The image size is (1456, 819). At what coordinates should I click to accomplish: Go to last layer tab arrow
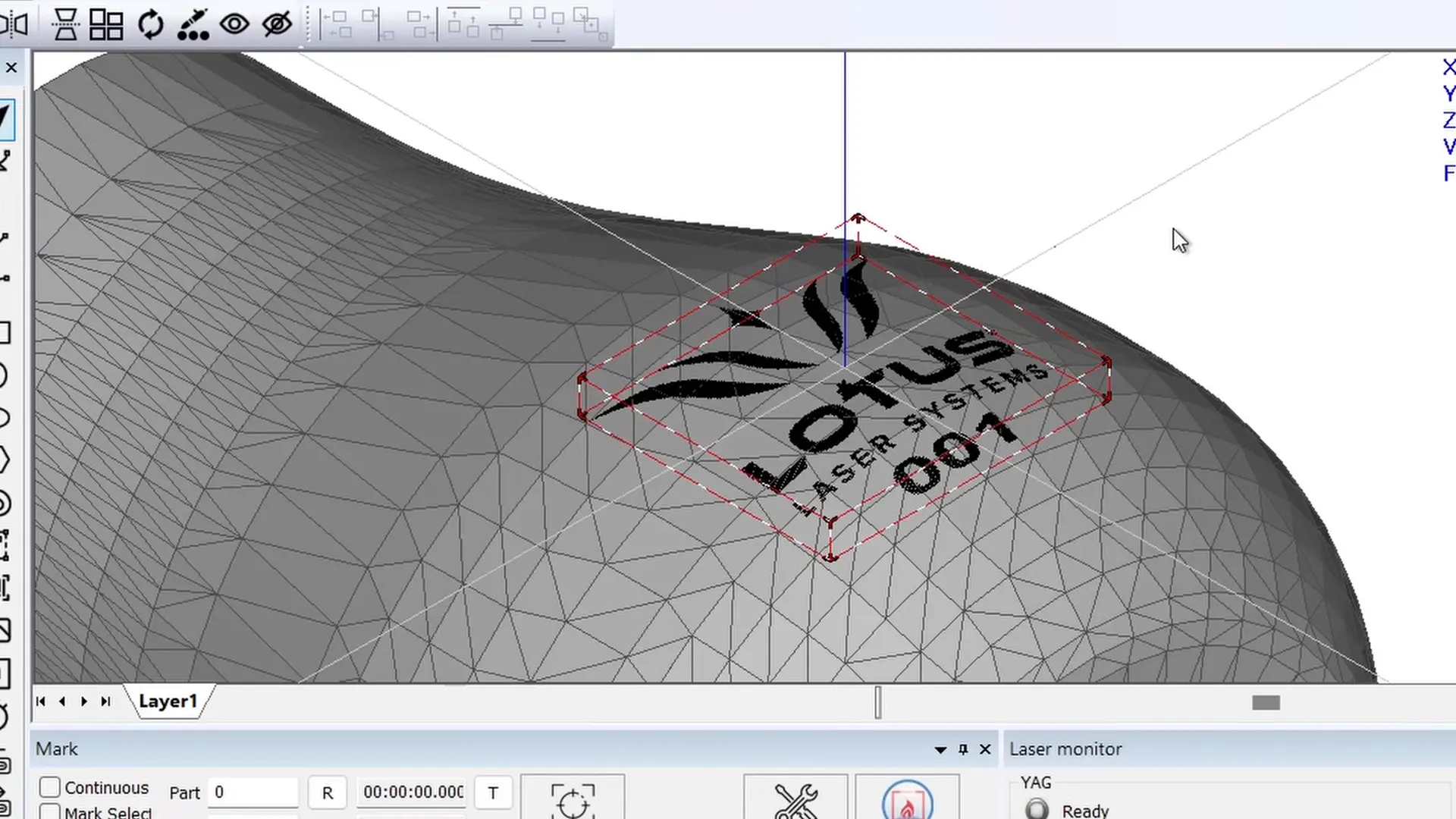(x=106, y=701)
